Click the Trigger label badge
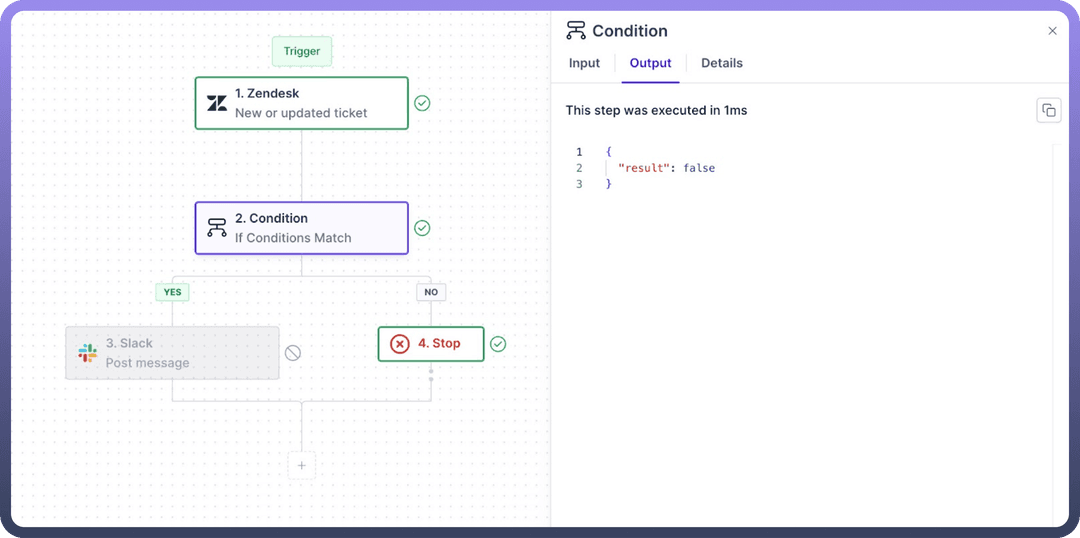Screen dimensions: 1080x538 [x=302, y=51]
